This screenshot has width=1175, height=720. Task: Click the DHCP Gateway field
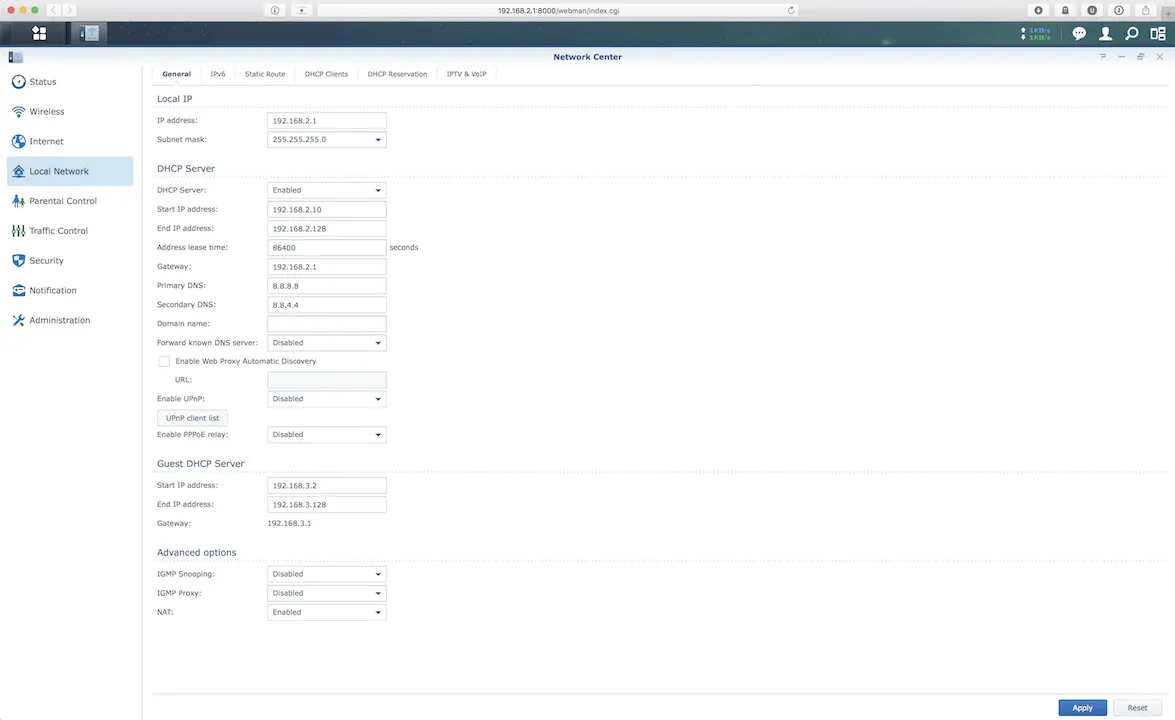pos(327,267)
